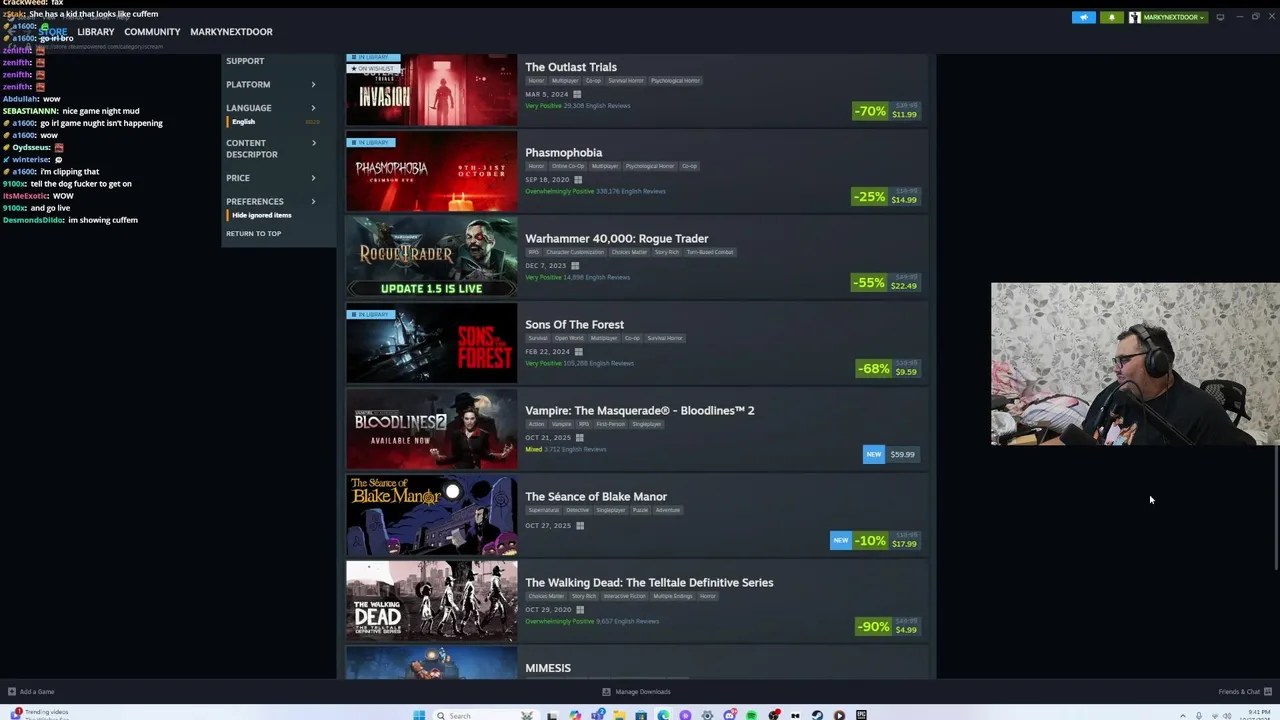Screen dimensions: 1280x720
Task: Click The Séance of Blake Manor title
Action: point(596,497)
